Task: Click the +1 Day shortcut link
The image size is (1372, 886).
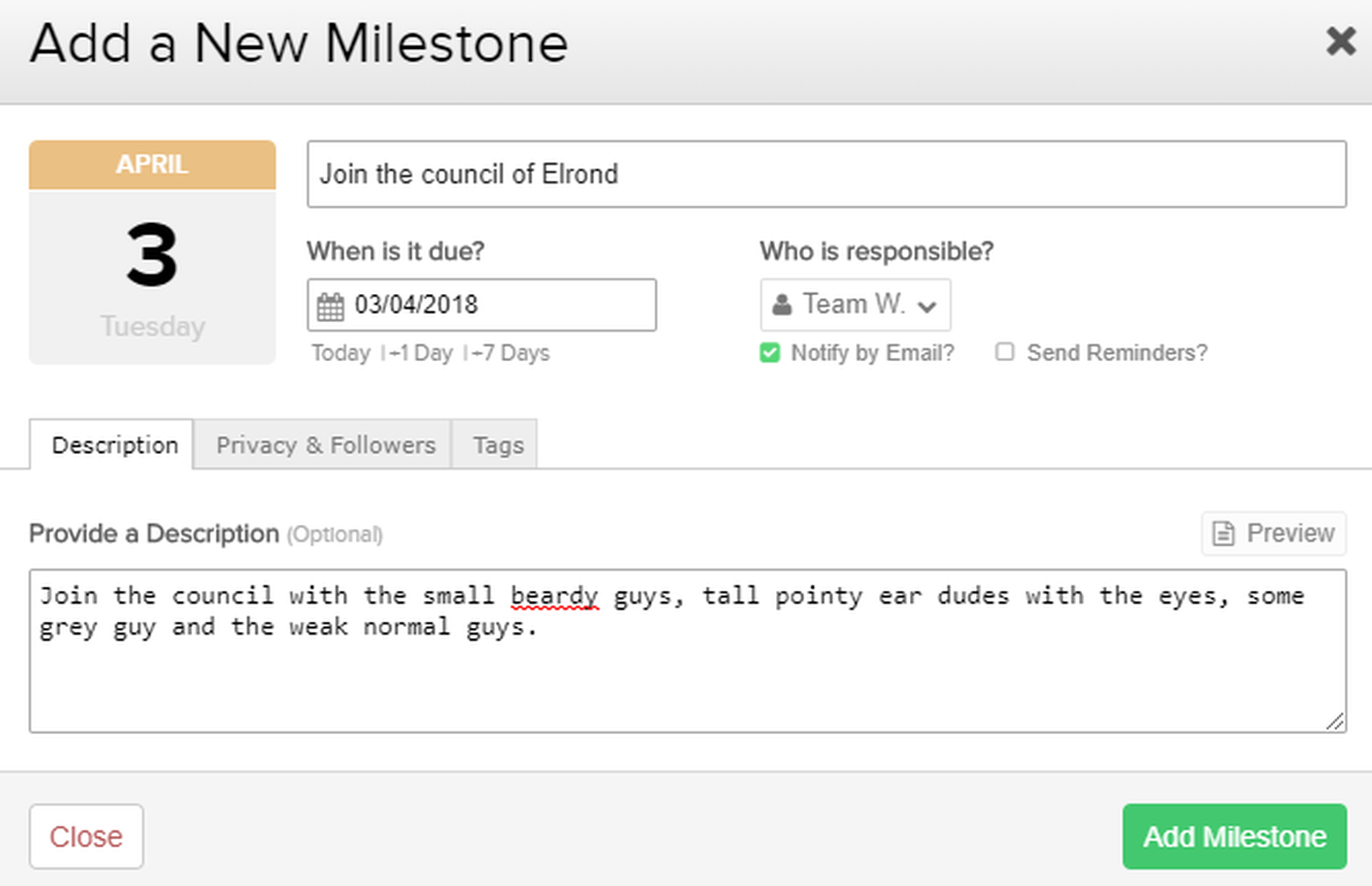Action: (x=430, y=353)
